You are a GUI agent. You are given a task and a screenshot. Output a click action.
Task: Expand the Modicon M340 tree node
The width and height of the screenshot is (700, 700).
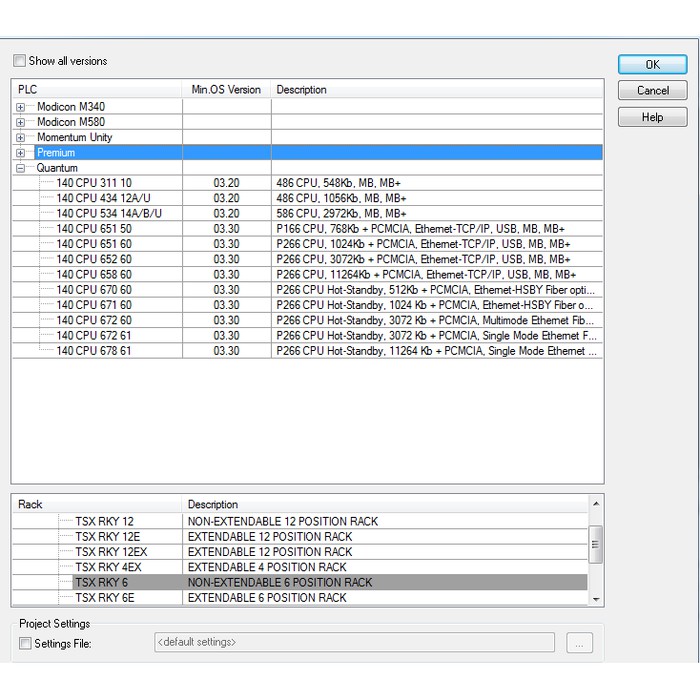(x=21, y=107)
